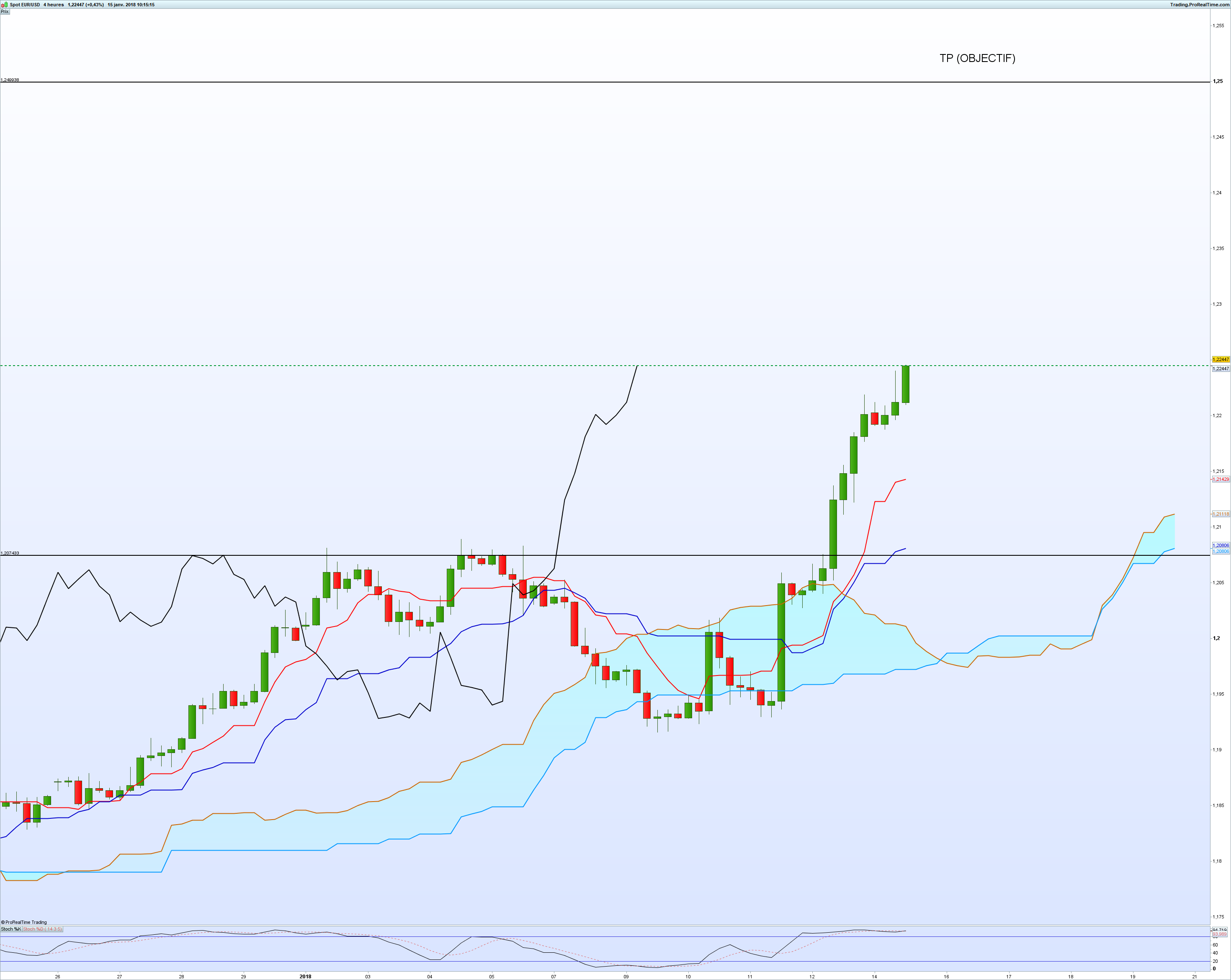
Task: Click the '© ProRealTime Trading' copyright text
Action: click(x=24, y=922)
